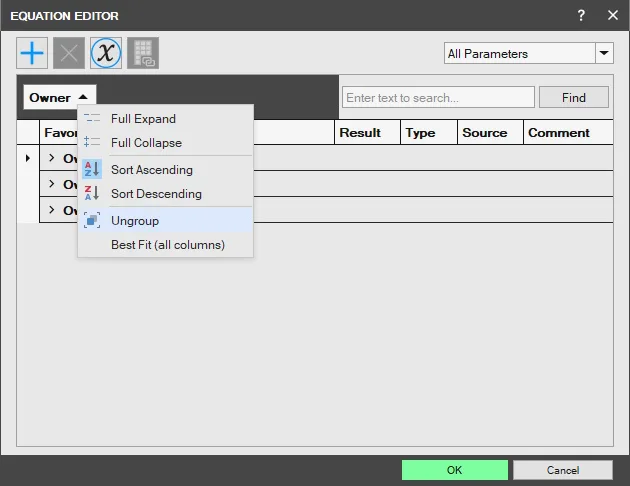Click the Cancel button
This screenshot has height=486, width=630.
pyautogui.click(x=562, y=470)
